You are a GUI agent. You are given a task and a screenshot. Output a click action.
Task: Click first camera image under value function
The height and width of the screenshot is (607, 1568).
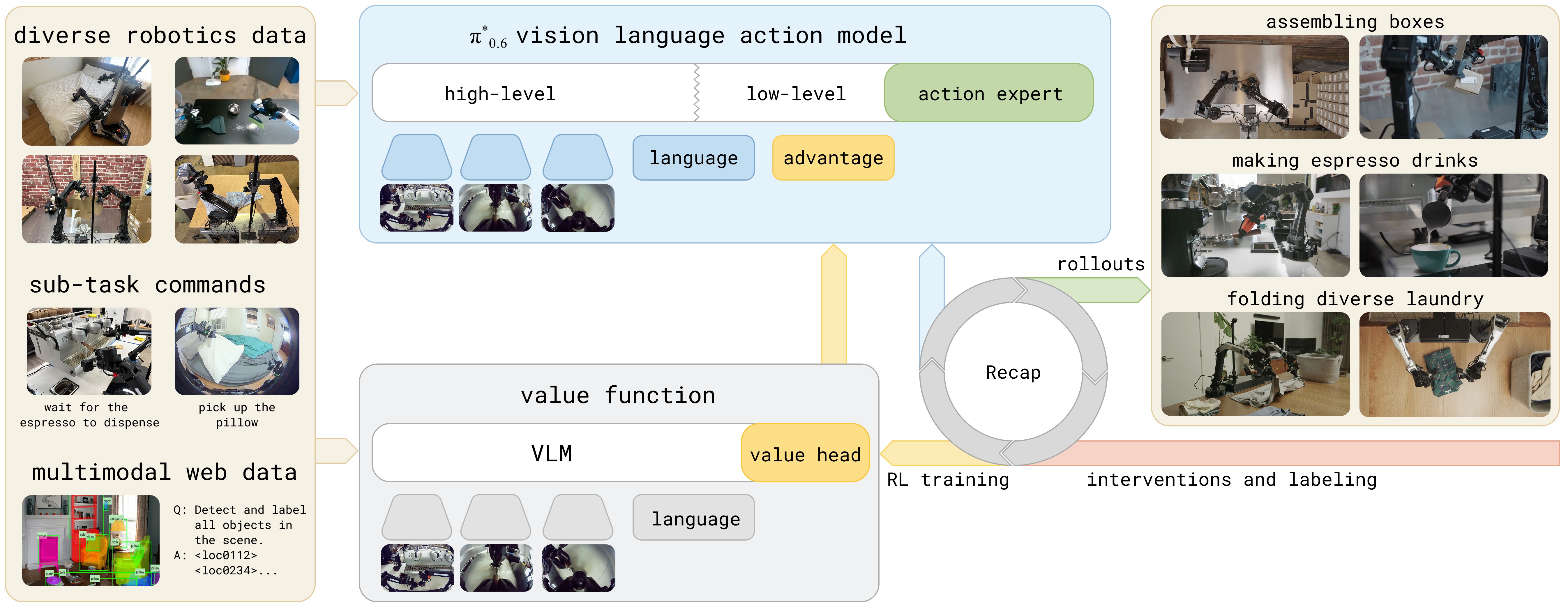[x=417, y=568]
